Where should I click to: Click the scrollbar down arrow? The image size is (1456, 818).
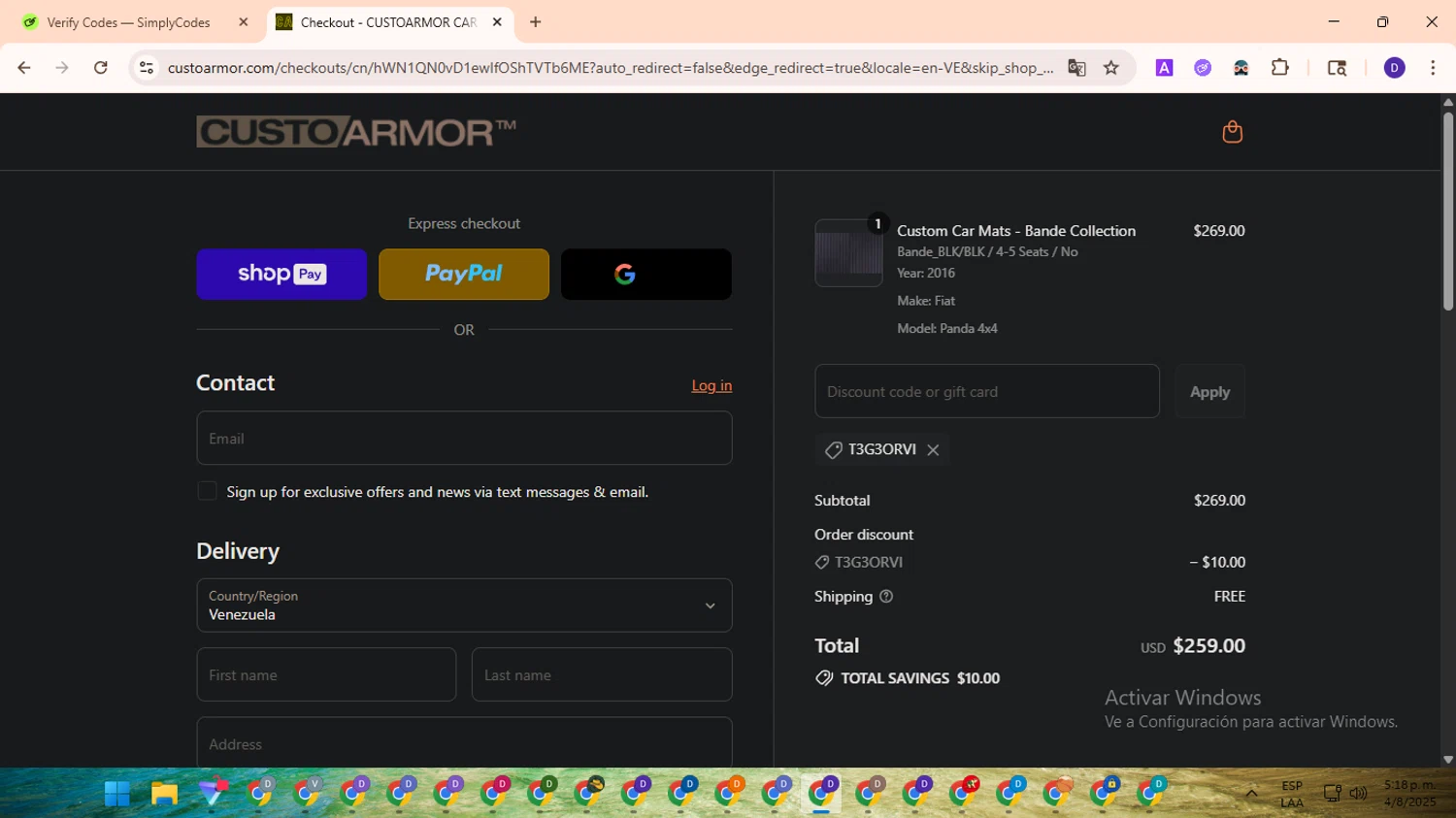(1447, 760)
